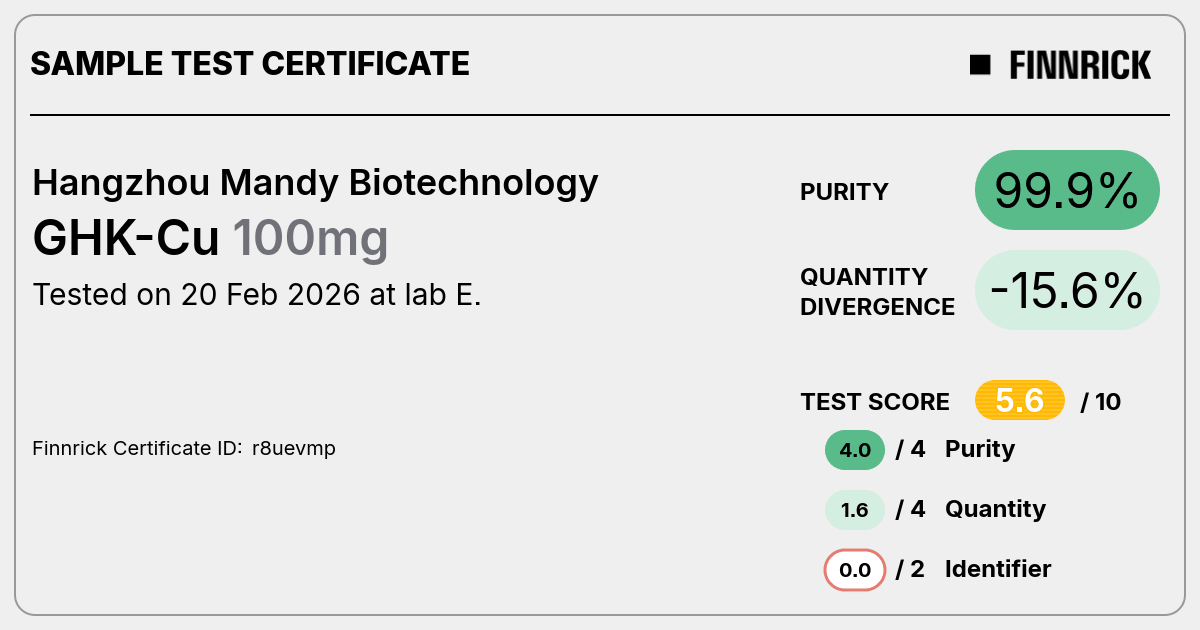The image size is (1200, 630).
Task: Click the test date 20 Feb 2026 line
Action: click(x=257, y=295)
